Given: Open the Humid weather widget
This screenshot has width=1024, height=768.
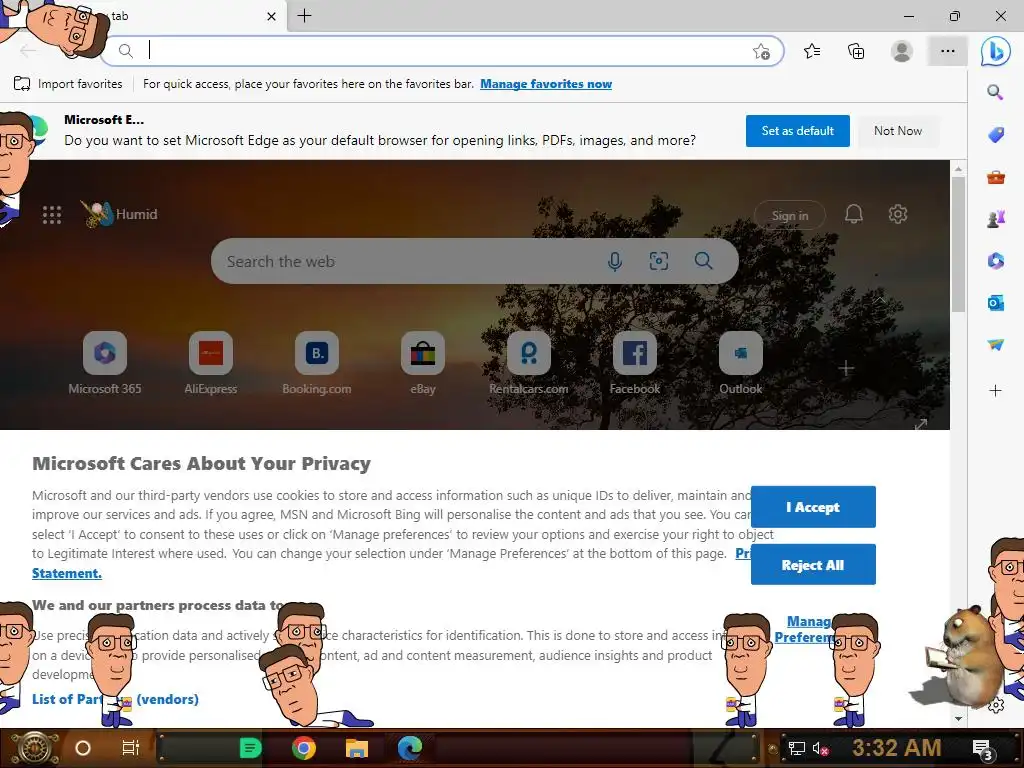Looking at the screenshot, I should click(x=120, y=214).
